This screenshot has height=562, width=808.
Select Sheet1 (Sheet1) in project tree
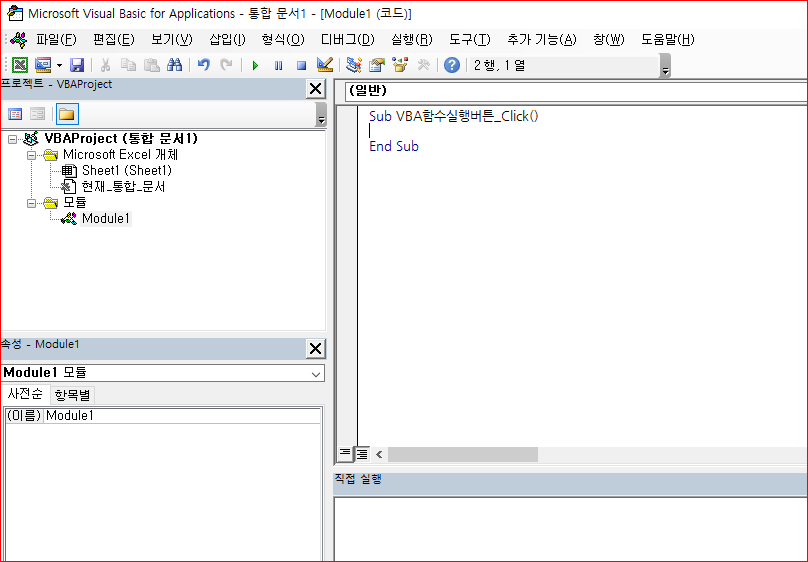(126, 171)
